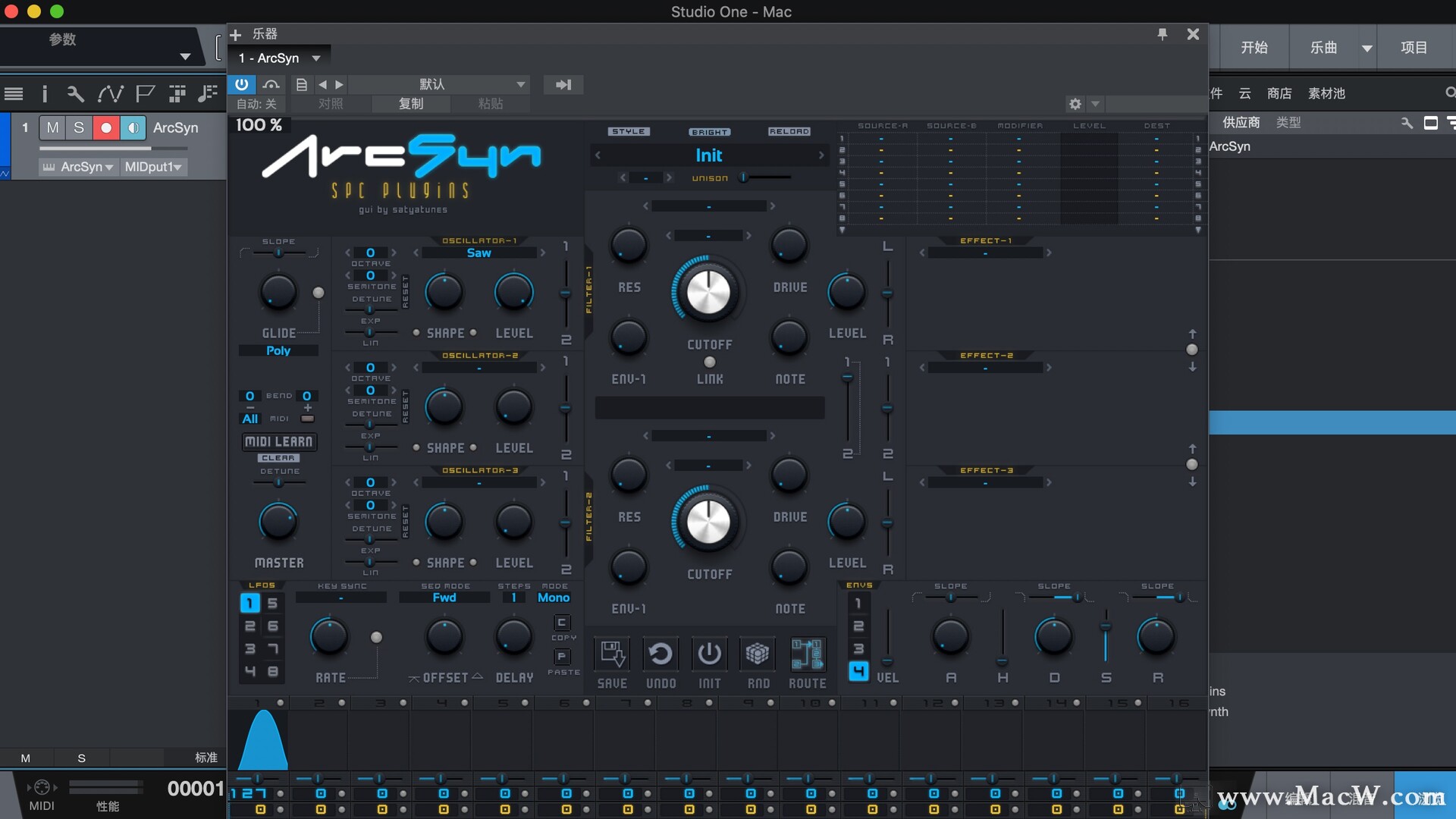Screen dimensions: 1456x819
Task: Click the LFO step 1 waveform cell
Action: coord(257,741)
